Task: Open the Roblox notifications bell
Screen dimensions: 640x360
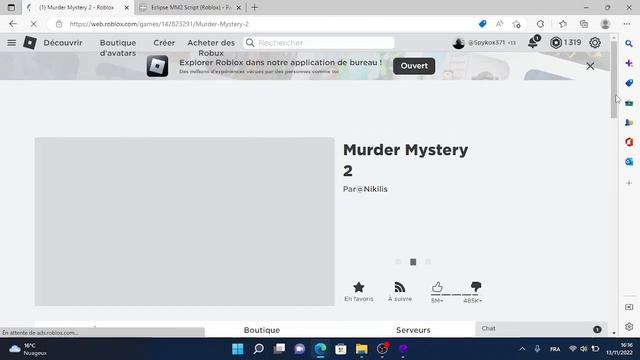Action: [x=533, y=42]
